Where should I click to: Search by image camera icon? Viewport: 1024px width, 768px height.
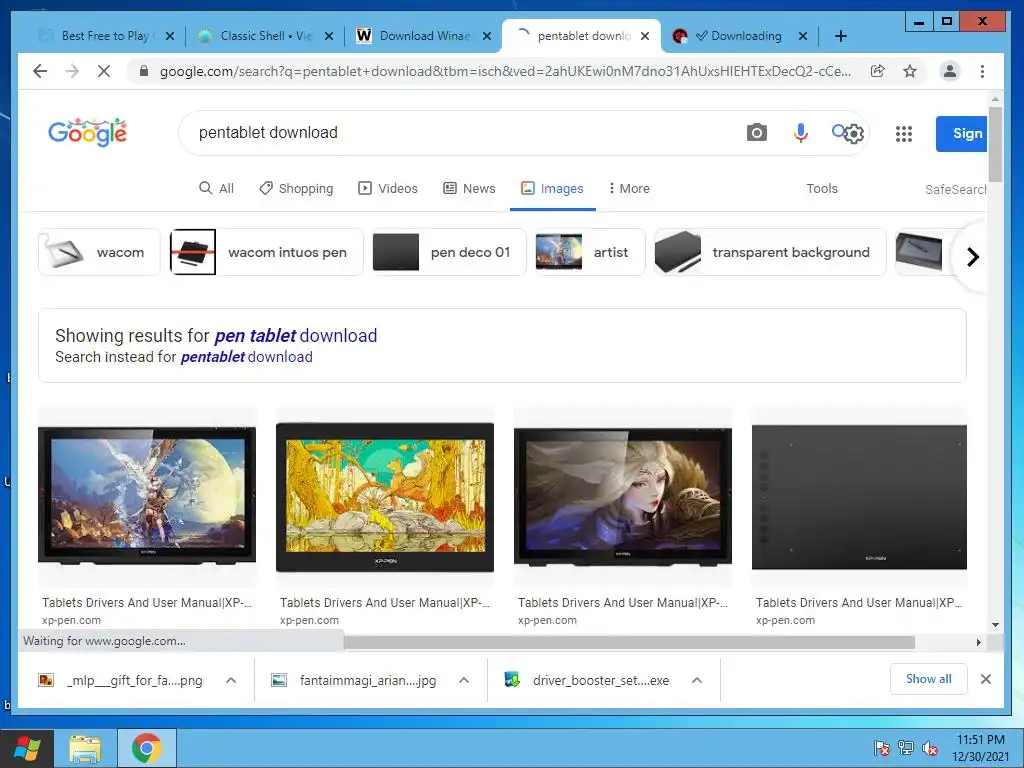pos(756,133)
